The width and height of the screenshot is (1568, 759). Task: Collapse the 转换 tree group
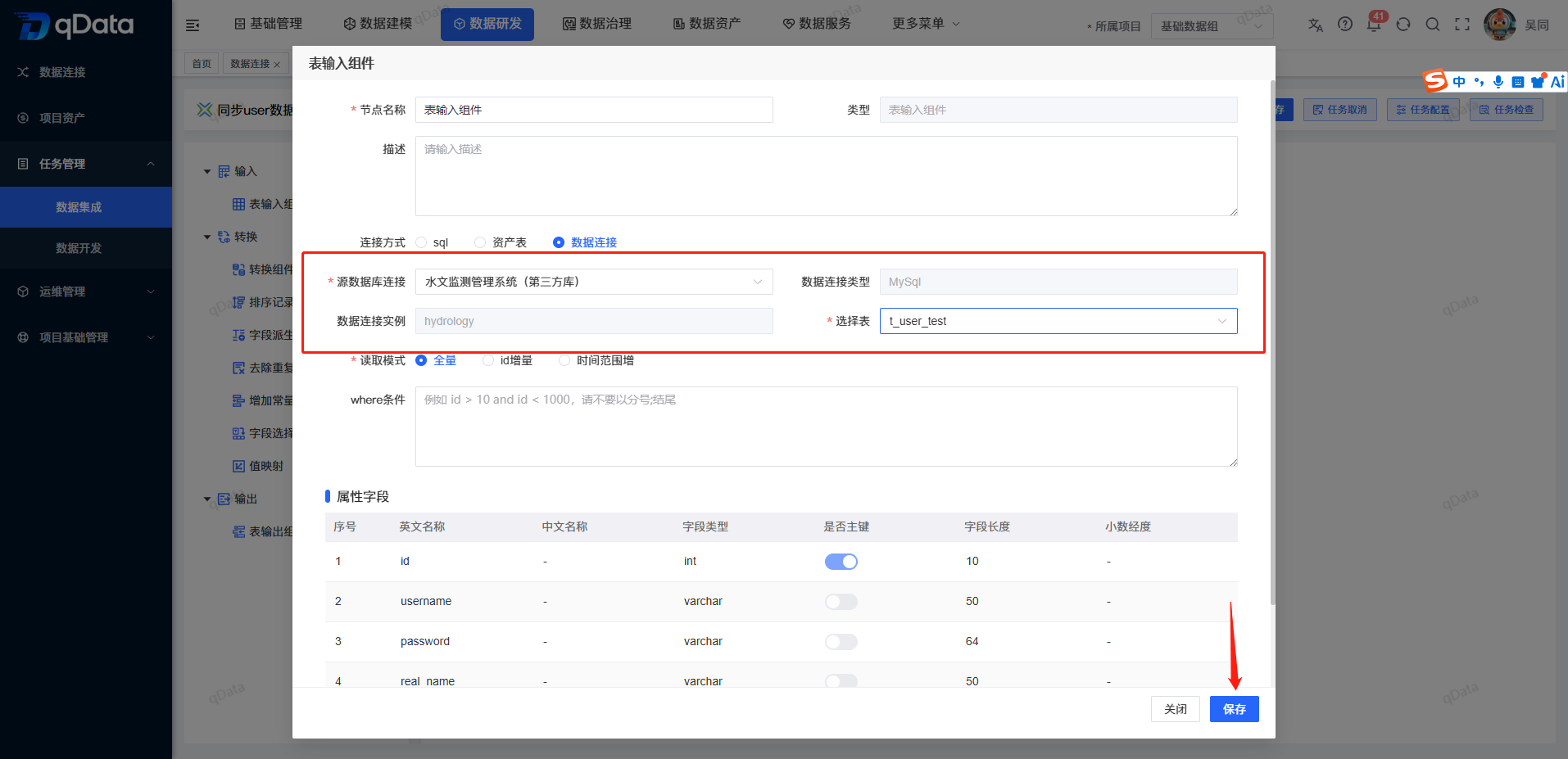point(207,237)
